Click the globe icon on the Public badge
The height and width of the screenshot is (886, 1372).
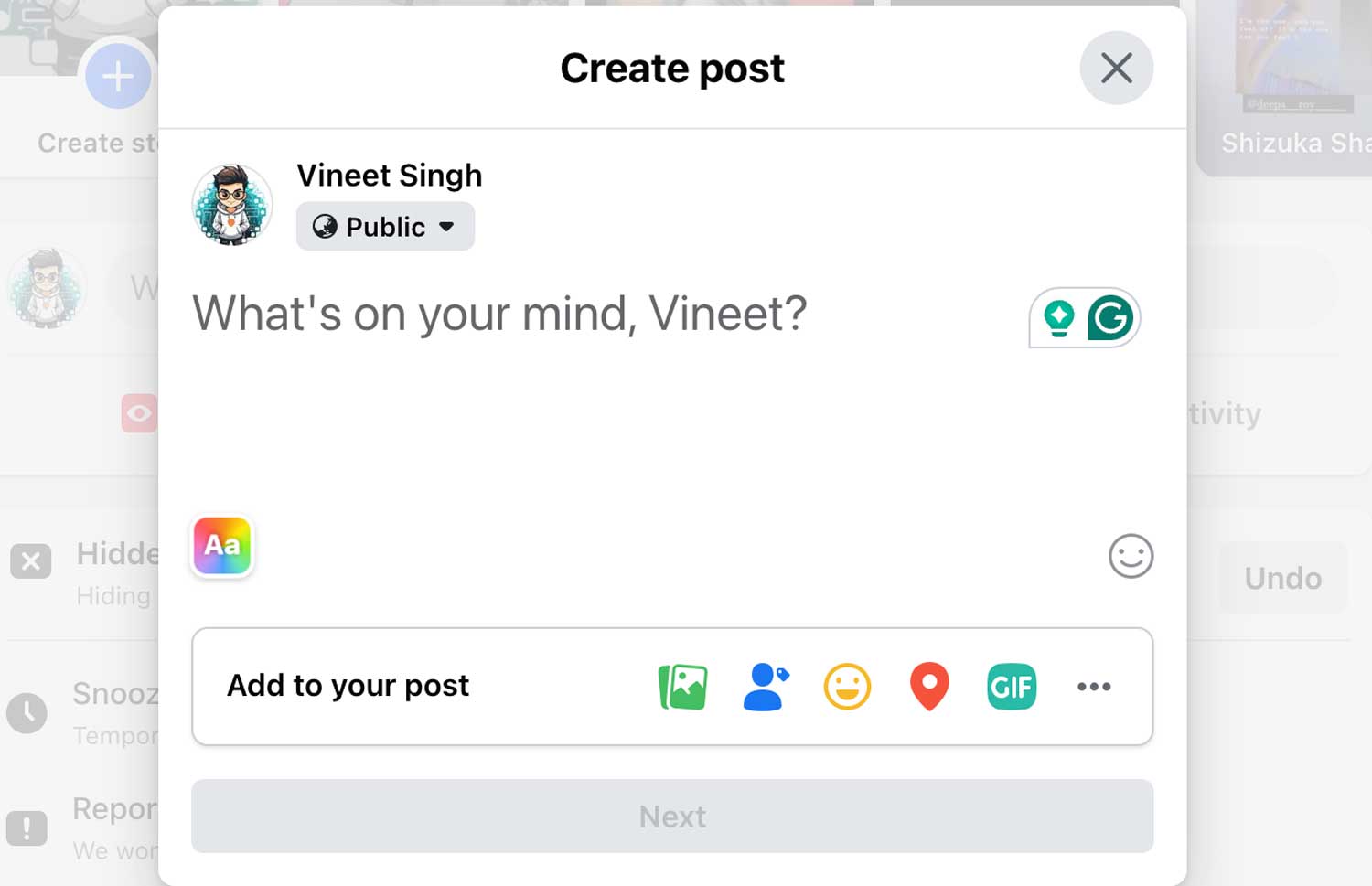point(325,227)
